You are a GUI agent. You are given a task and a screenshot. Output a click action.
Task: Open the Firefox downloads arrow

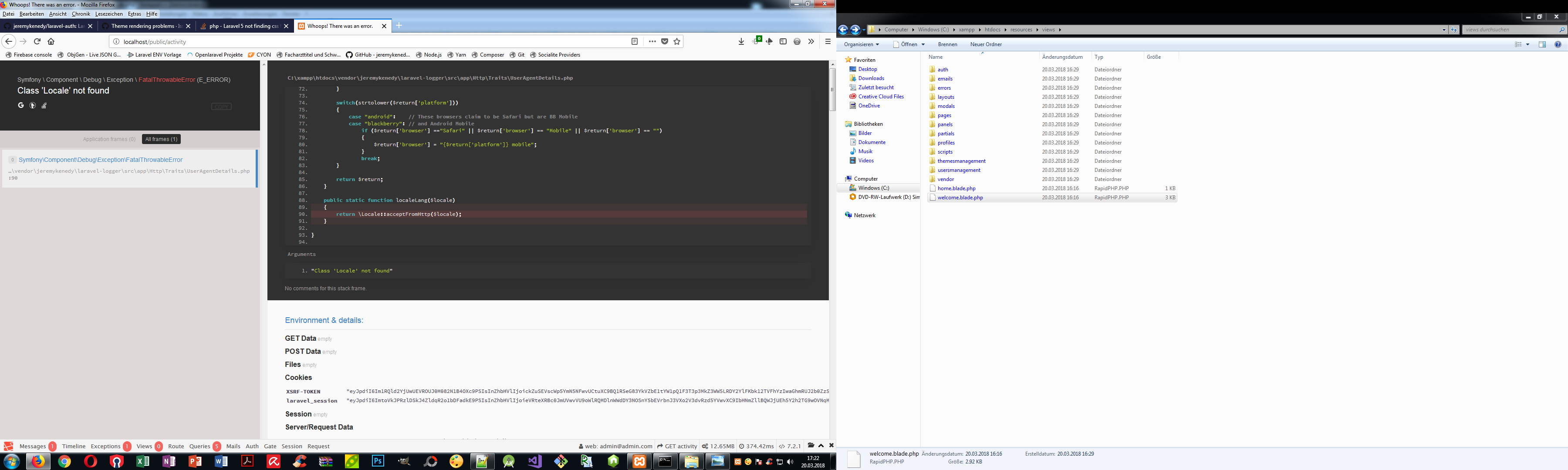click(x=741, y=41)
